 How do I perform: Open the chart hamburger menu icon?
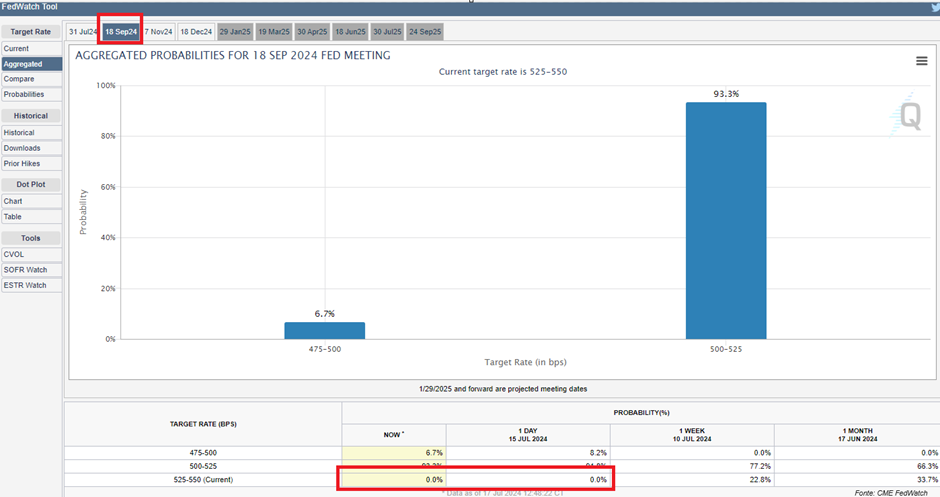(921, 61)
